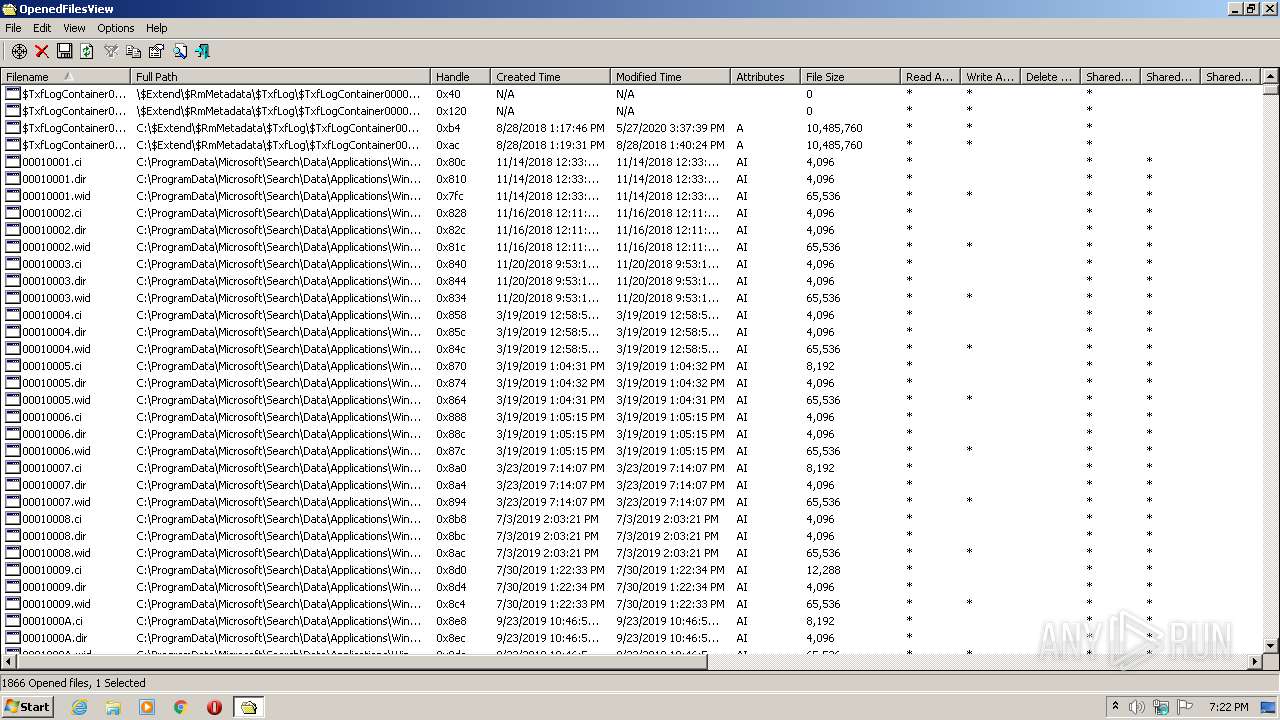Click the modified time 5/27/2020 3:37:39 PM
This screenshot has height=720, width=1280.
coord(670,128)
